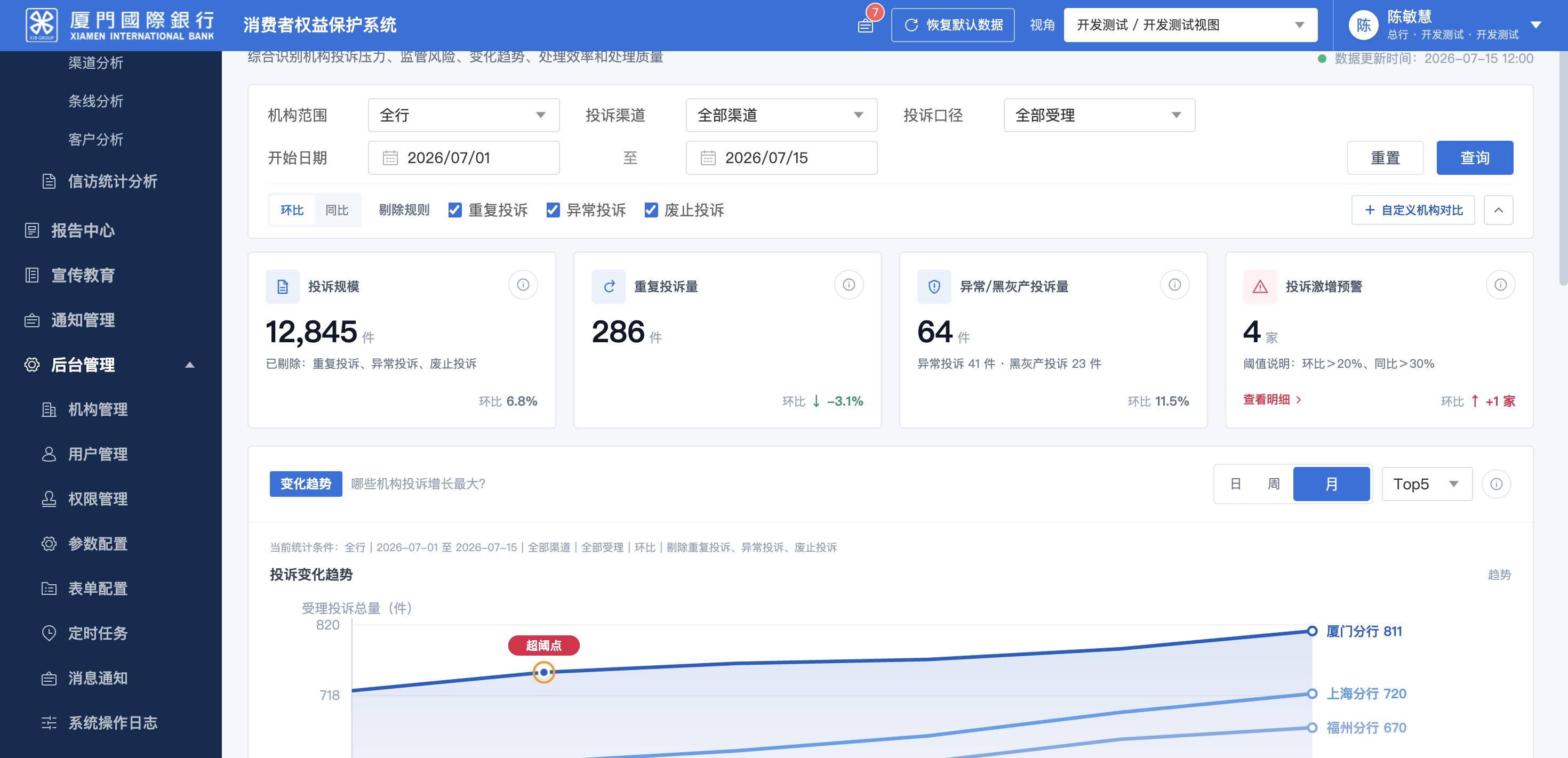Image resolution: width=1568 pixels, height=758 pixels.
Task: Open info icon on 异常/黑灰产投诉量 card
Action: [1175, 285]
